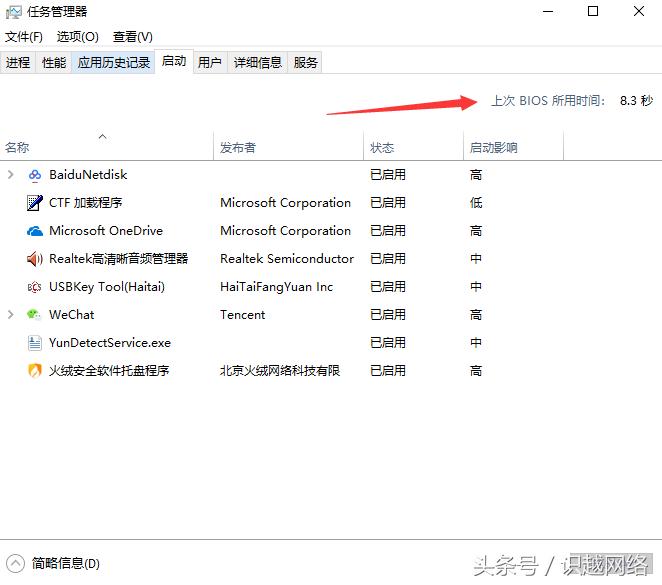The height and width of the screenshot is (585, 662).
Task: Open the 查看(V) menu
Action: 133,37
